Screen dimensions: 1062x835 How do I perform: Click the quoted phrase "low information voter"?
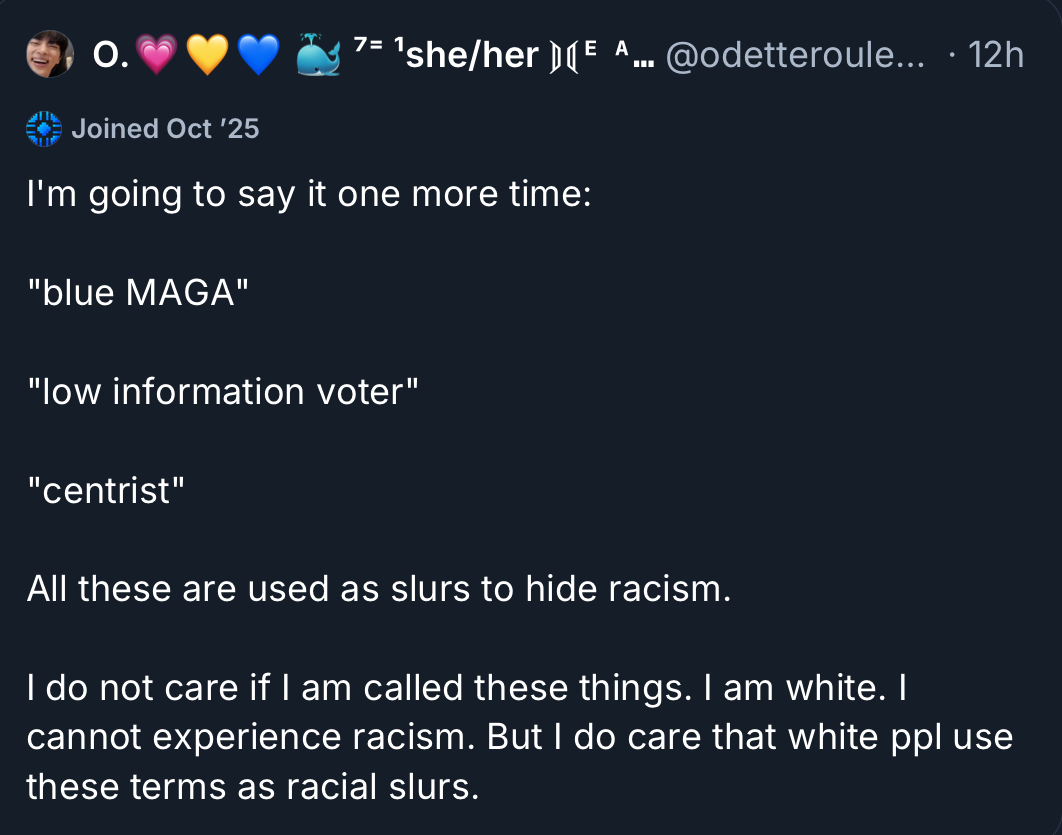point(222,391)
